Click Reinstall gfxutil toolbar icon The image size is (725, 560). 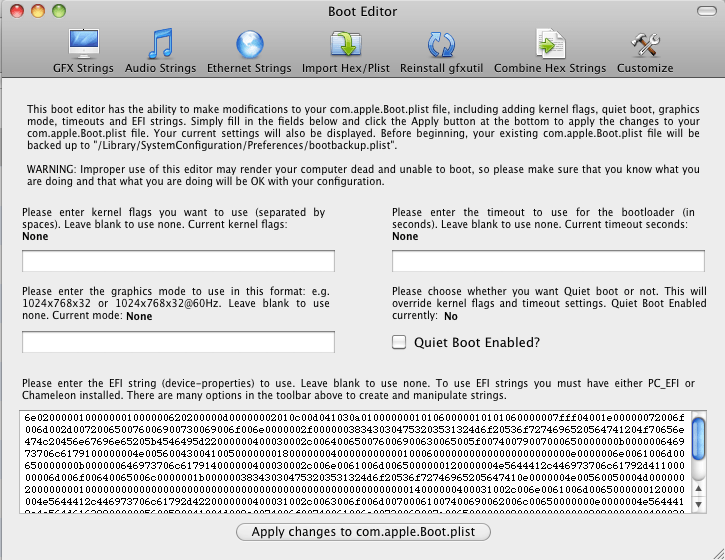(x=441, y=51)
